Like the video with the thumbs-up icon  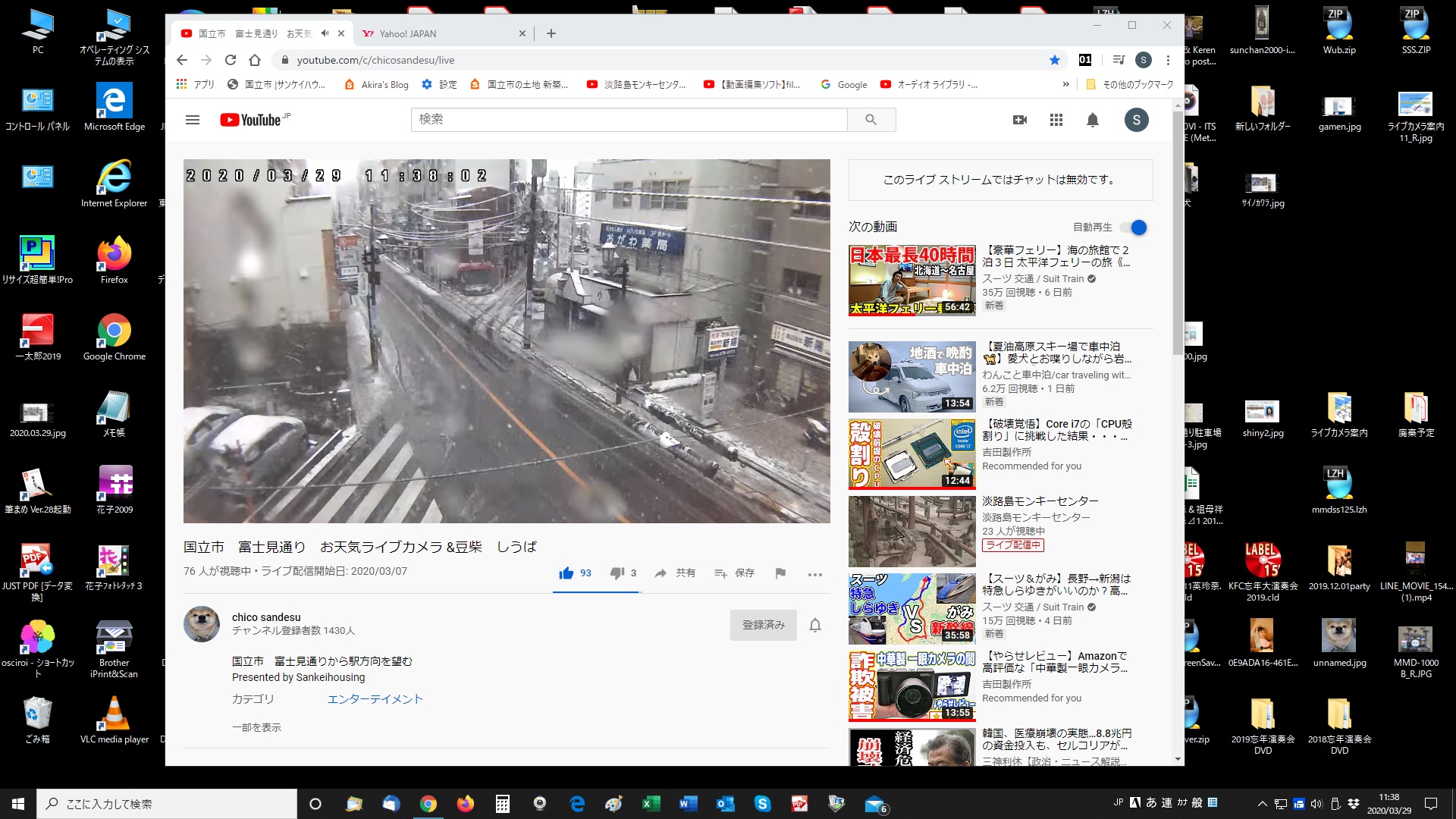pos(566,573)
